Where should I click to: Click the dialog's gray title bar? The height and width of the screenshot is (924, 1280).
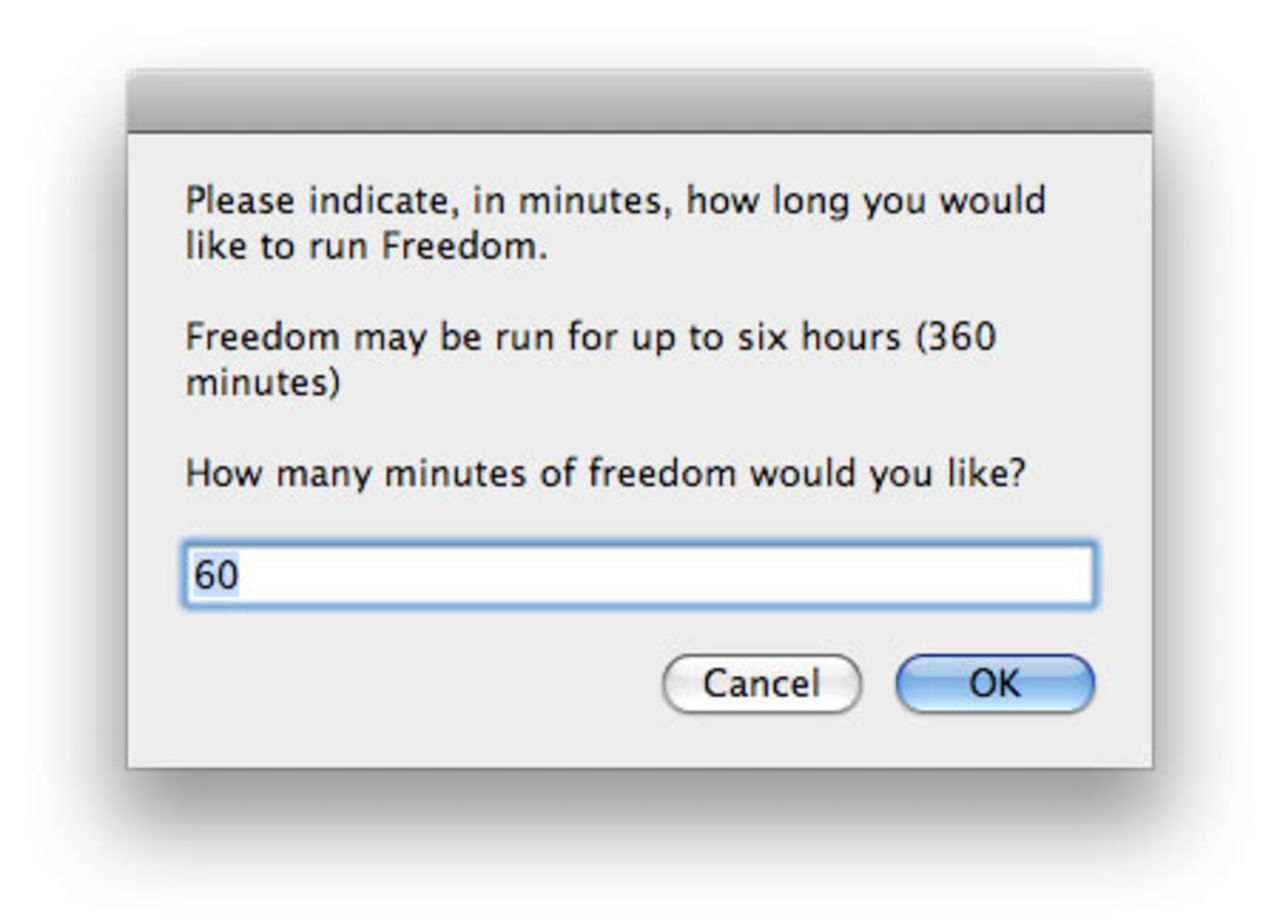pyautogui.click(x=639, y=102)
